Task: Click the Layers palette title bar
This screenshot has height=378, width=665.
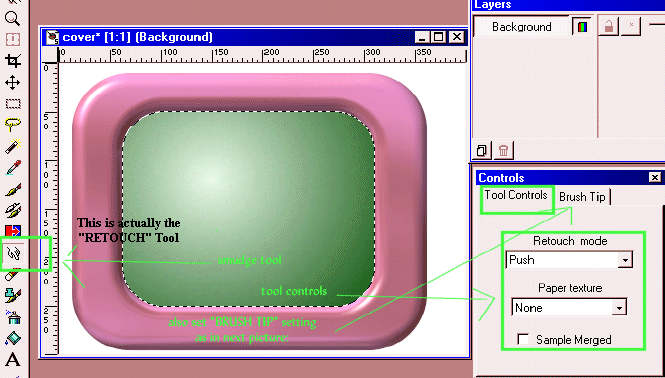Action: [x=568, y=5]
